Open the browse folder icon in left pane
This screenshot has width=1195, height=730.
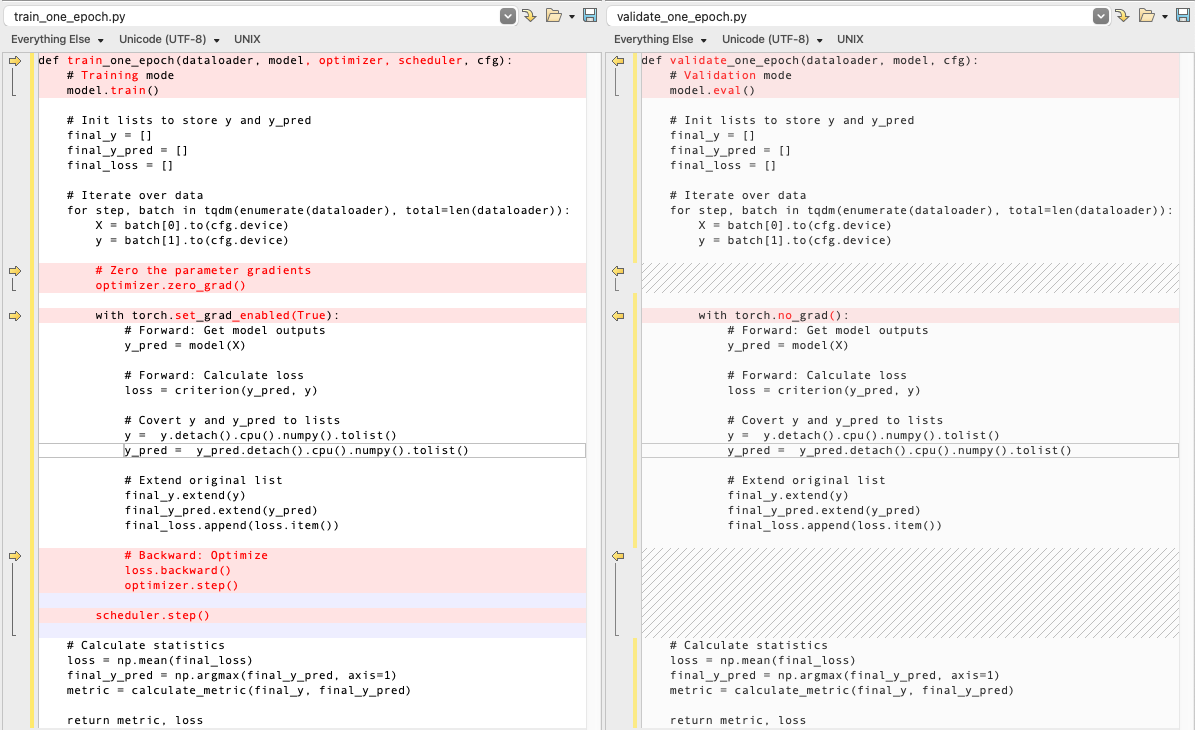(553, 16)
